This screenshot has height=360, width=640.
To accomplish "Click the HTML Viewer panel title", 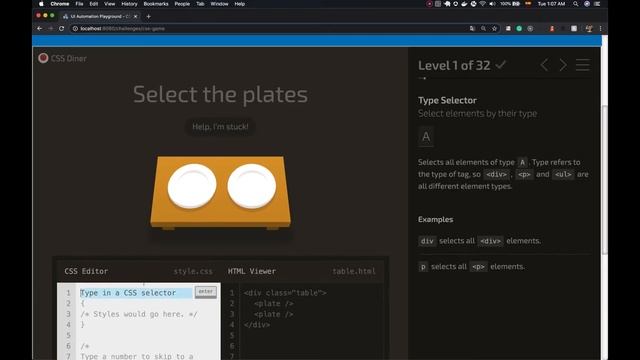I will click(x=251, y=271).
